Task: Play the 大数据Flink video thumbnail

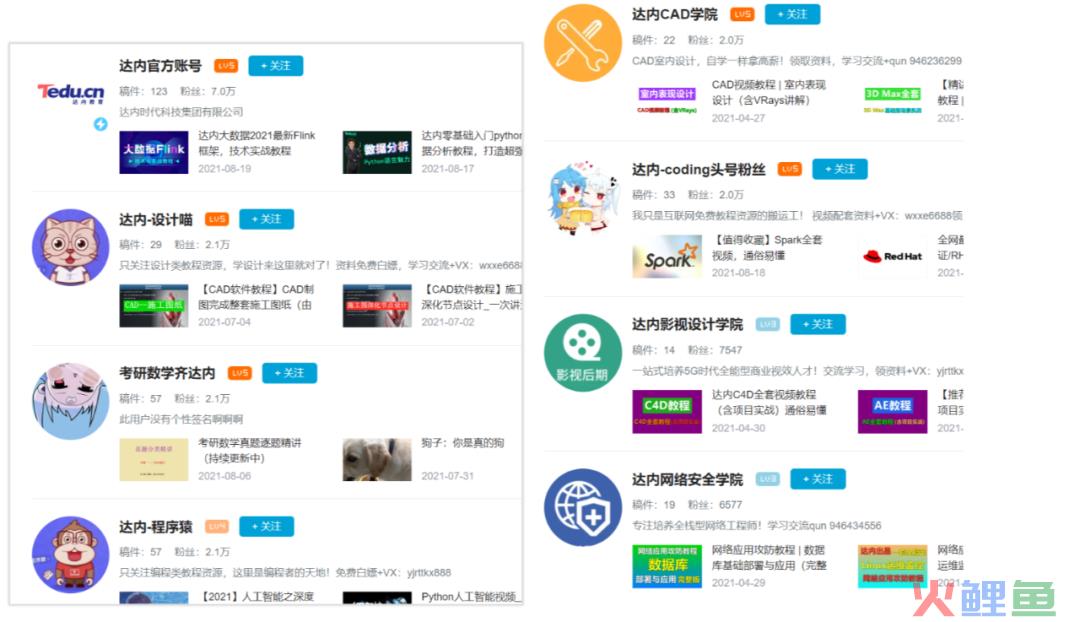Action: click(154, 152)
